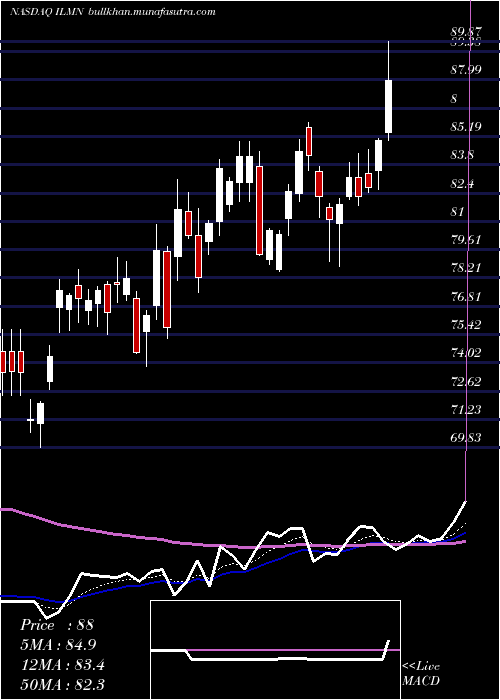Click the <<Live MACD label
Screen dimensions: 500x700
click(x=421, y=673)
